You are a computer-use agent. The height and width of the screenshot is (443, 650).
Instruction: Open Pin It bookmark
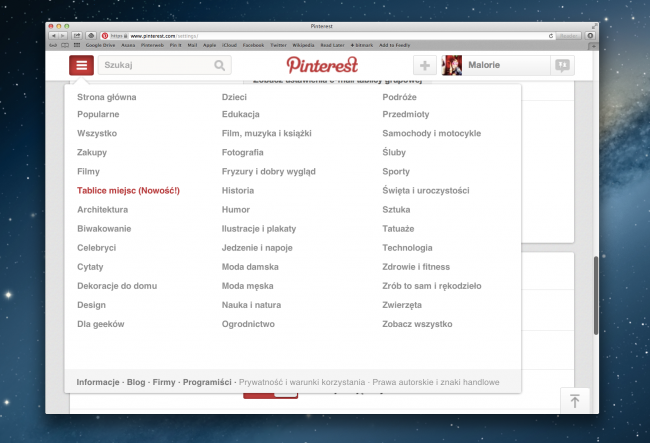(x=175, y=45)
